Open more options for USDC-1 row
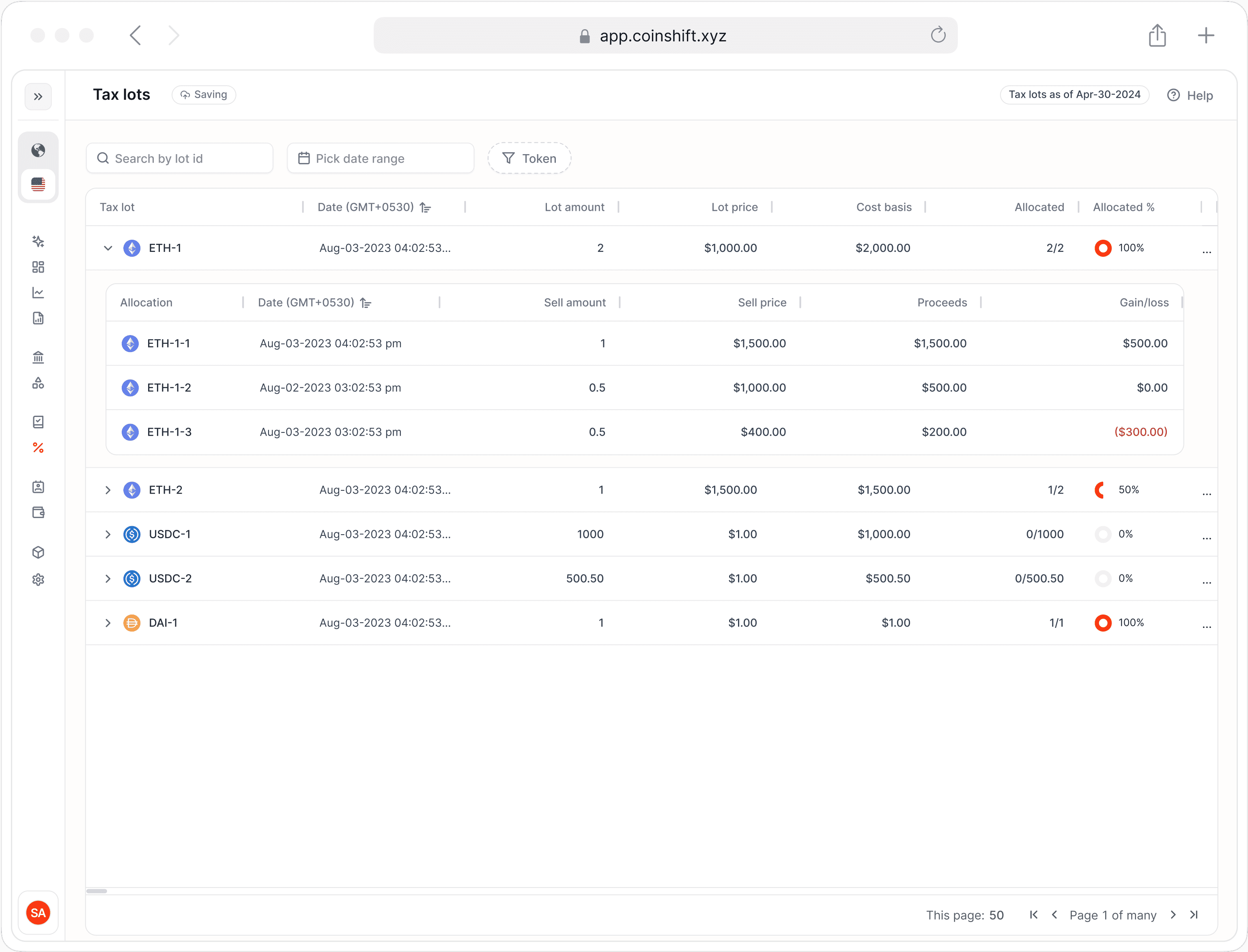 [1207, 538]
